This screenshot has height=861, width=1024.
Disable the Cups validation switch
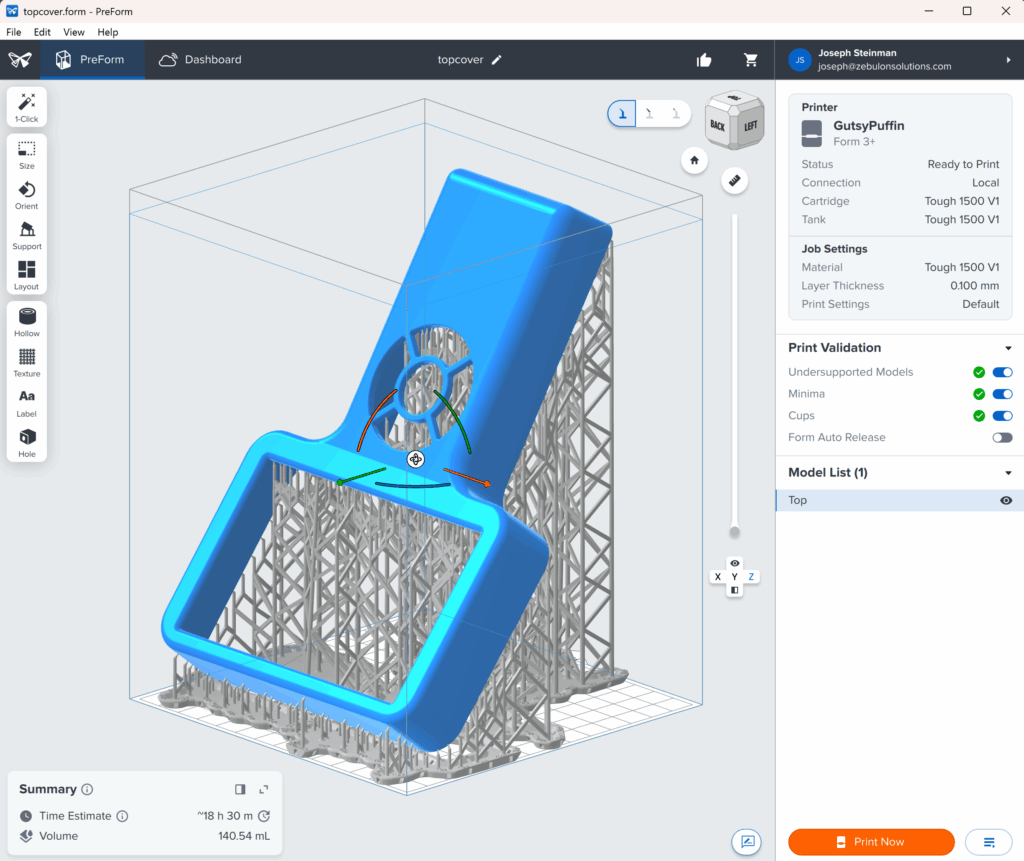click(x=1002, y=416)
